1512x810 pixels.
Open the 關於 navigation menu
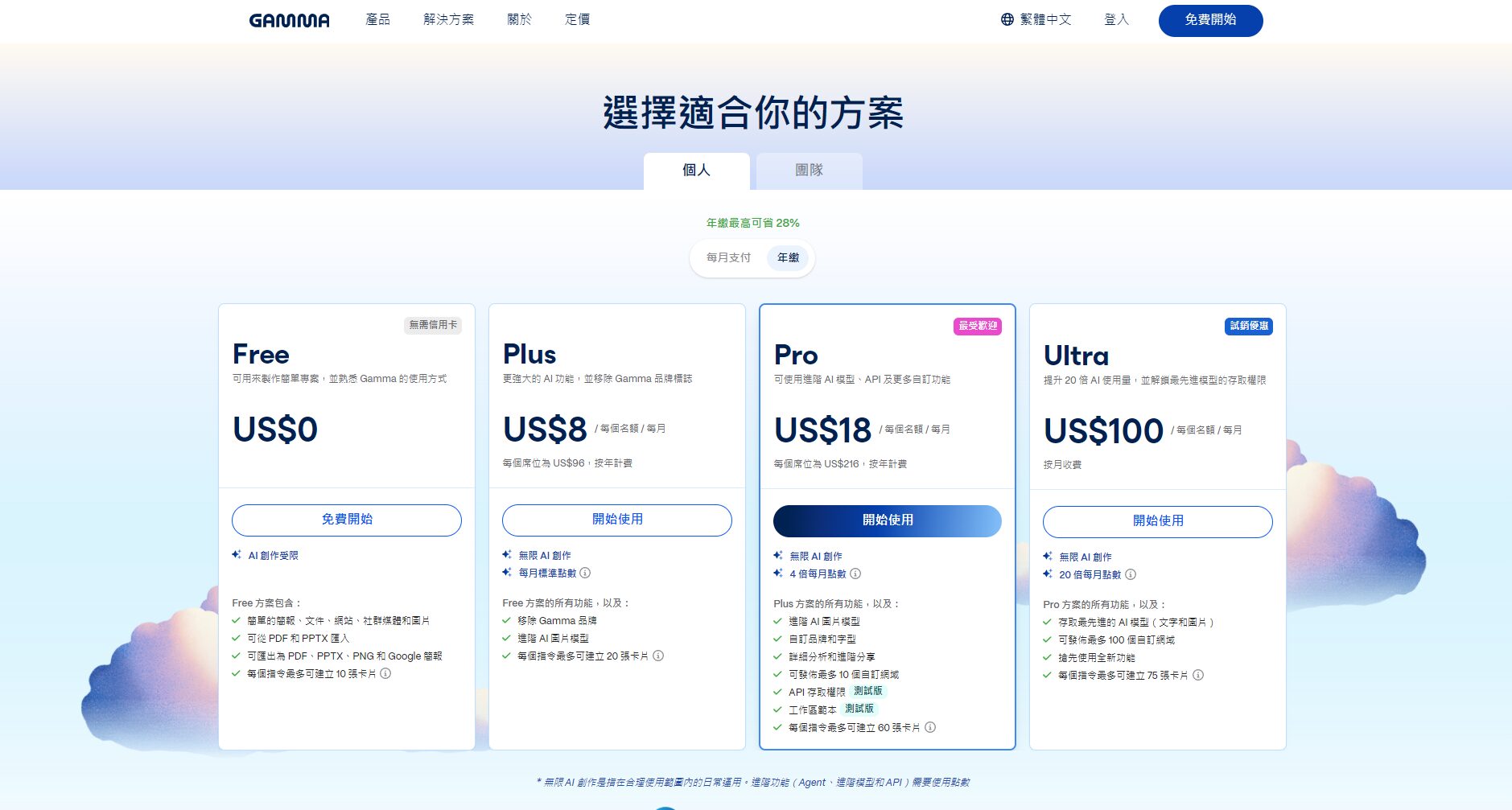pos(519,19)
